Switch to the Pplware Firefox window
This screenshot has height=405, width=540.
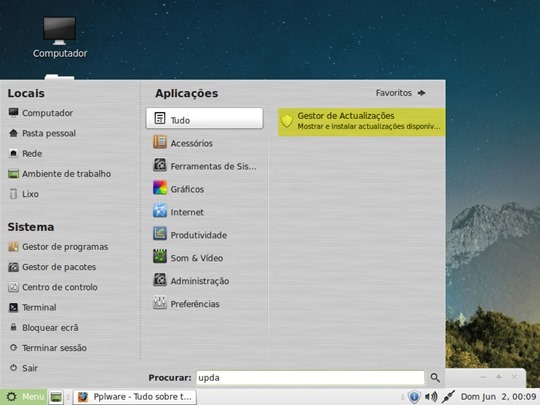pos(135,397)
